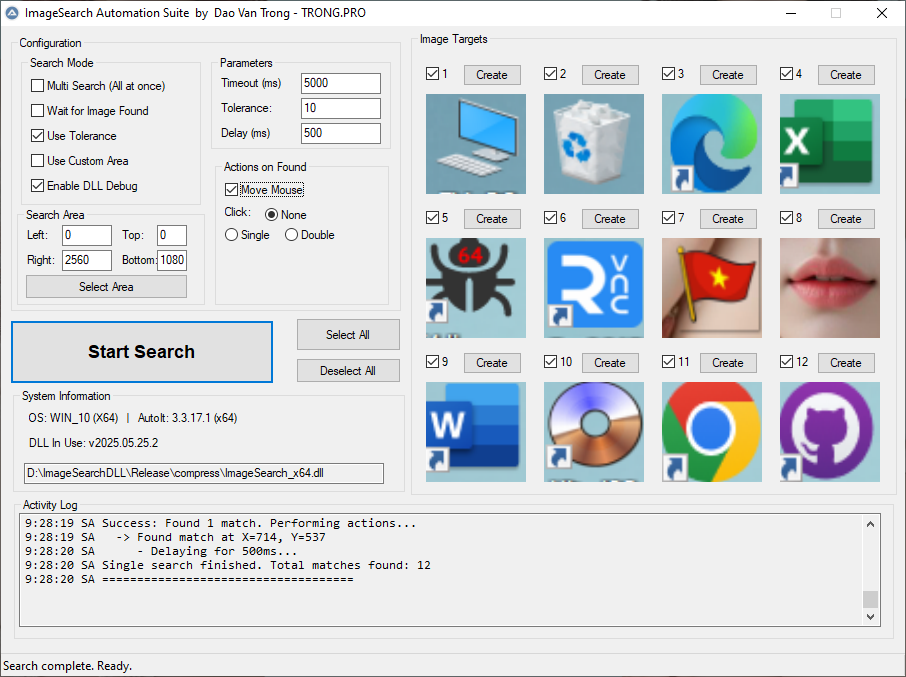Click the DLL path text field
This screenshot has height=677, width=906.
(203, 473)
